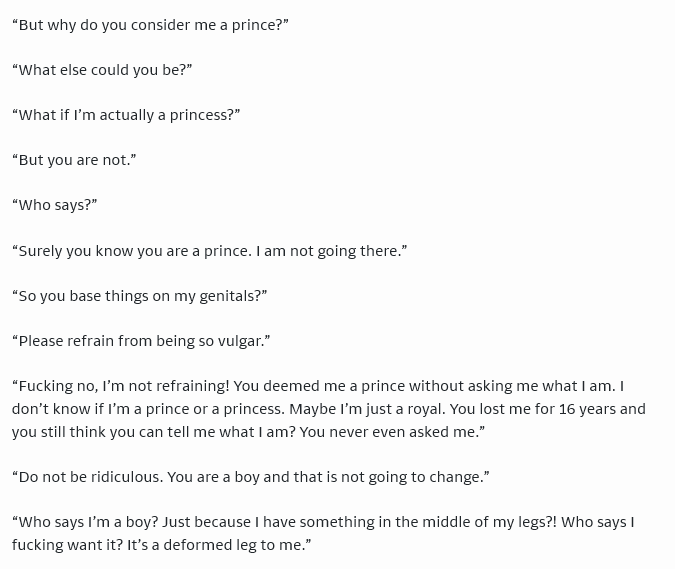Click the line "But you are not."
This screenshot has width=675, height=569.
(x=74, y=160)
